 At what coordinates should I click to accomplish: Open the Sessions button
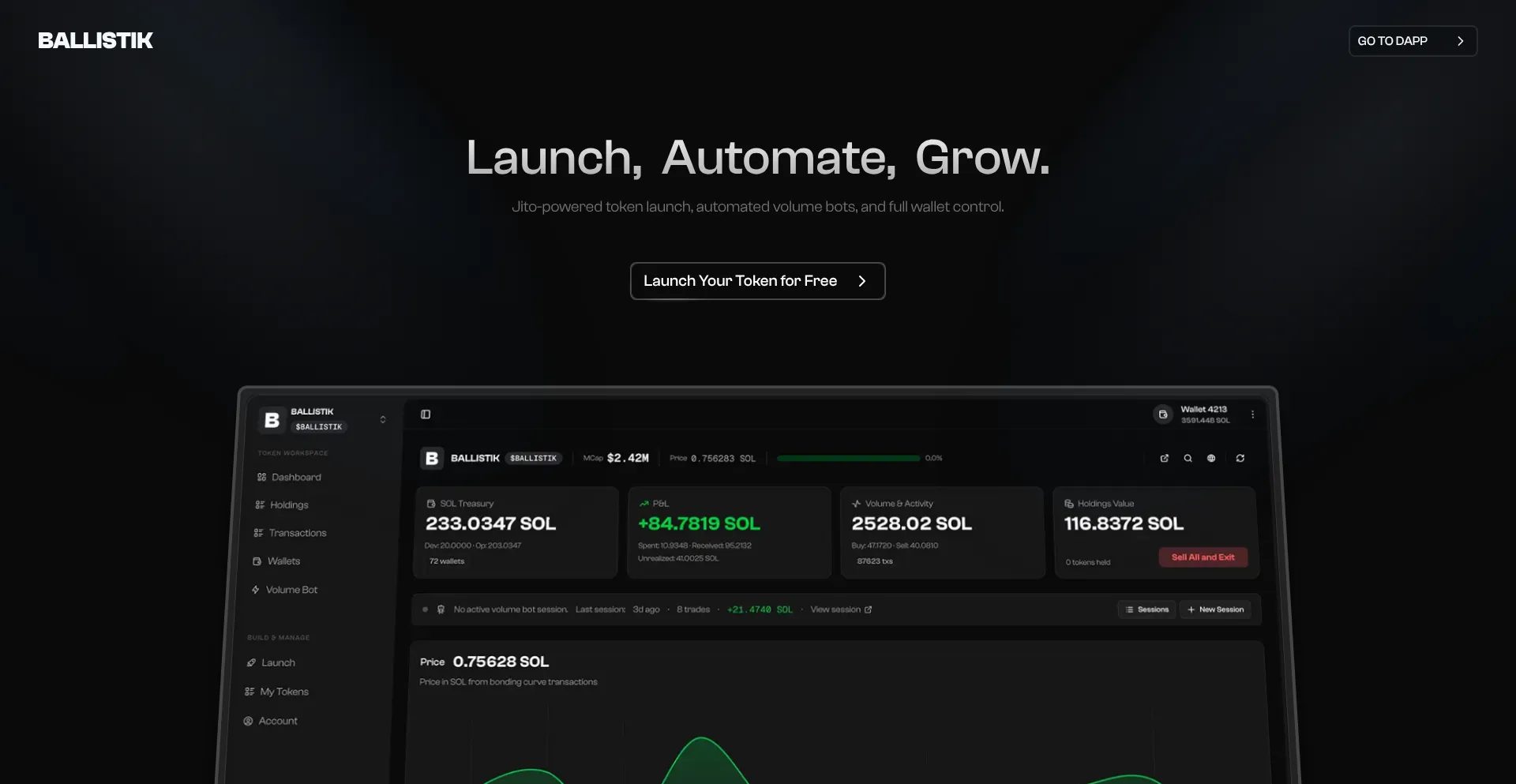[x=1146, y=610]
